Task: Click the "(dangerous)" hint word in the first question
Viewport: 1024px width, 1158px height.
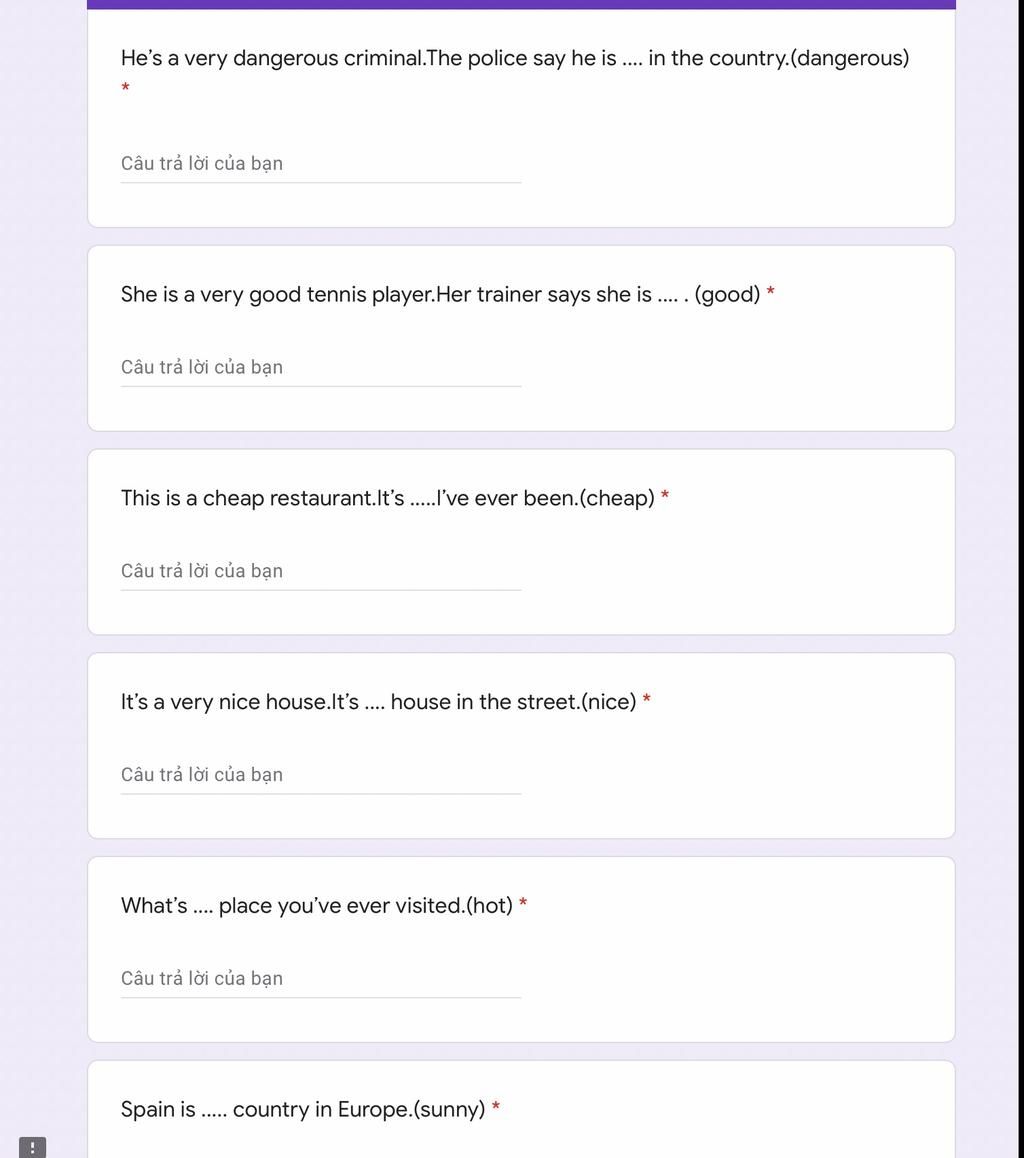Action: click(x=850, y=58)
